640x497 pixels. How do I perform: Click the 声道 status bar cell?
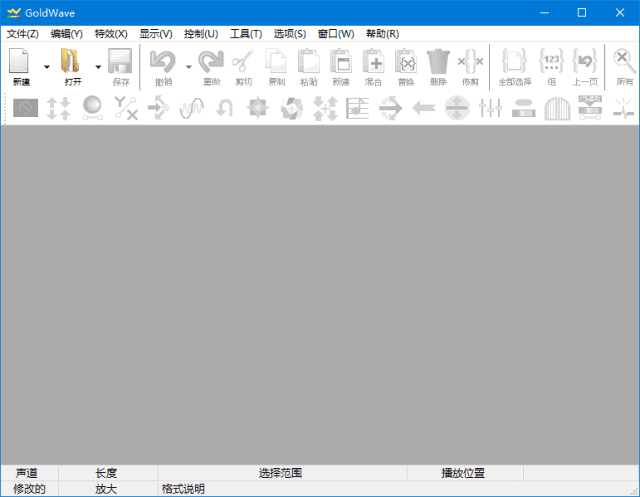[29, 473]
